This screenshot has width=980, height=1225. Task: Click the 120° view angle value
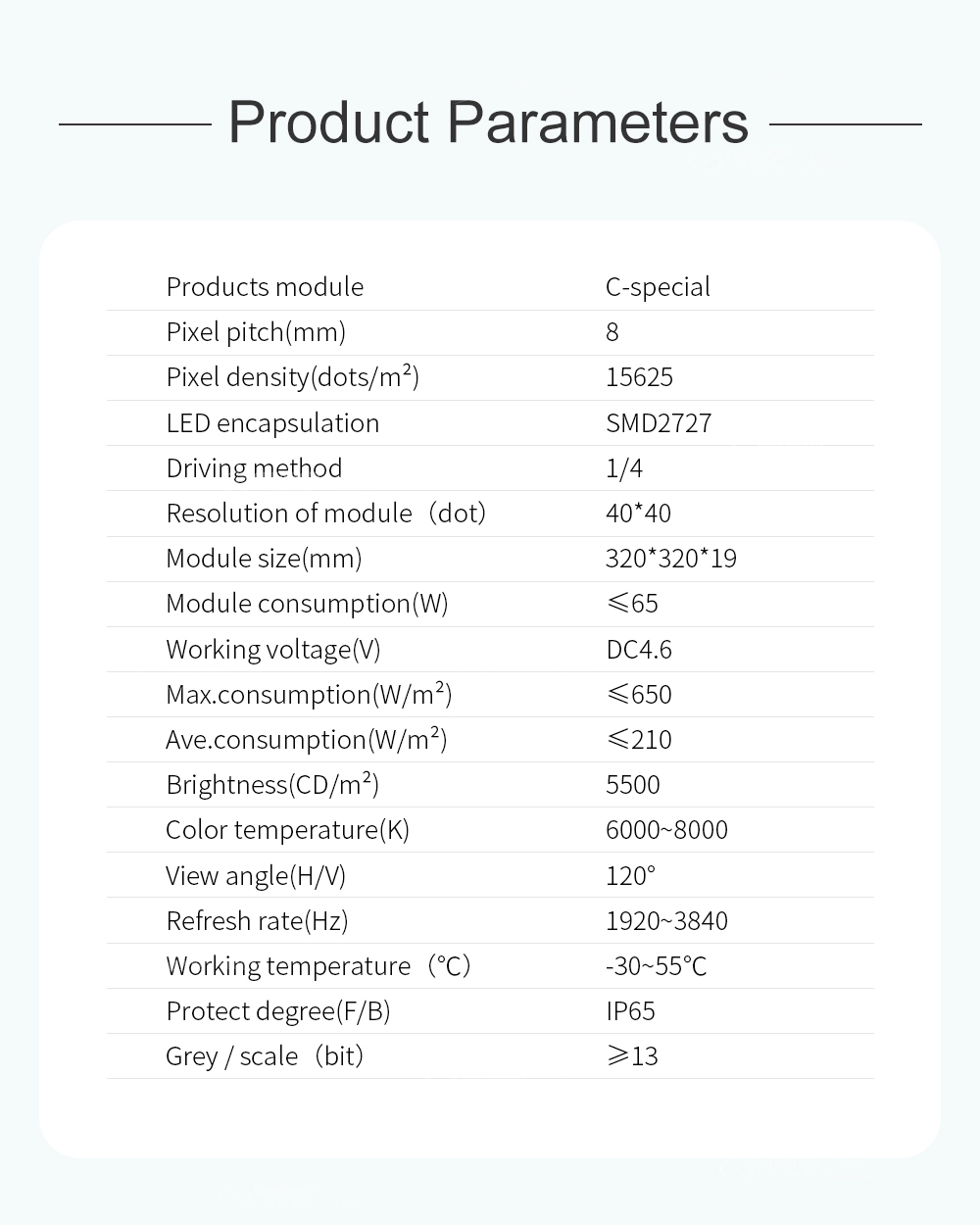coord(630,876)
